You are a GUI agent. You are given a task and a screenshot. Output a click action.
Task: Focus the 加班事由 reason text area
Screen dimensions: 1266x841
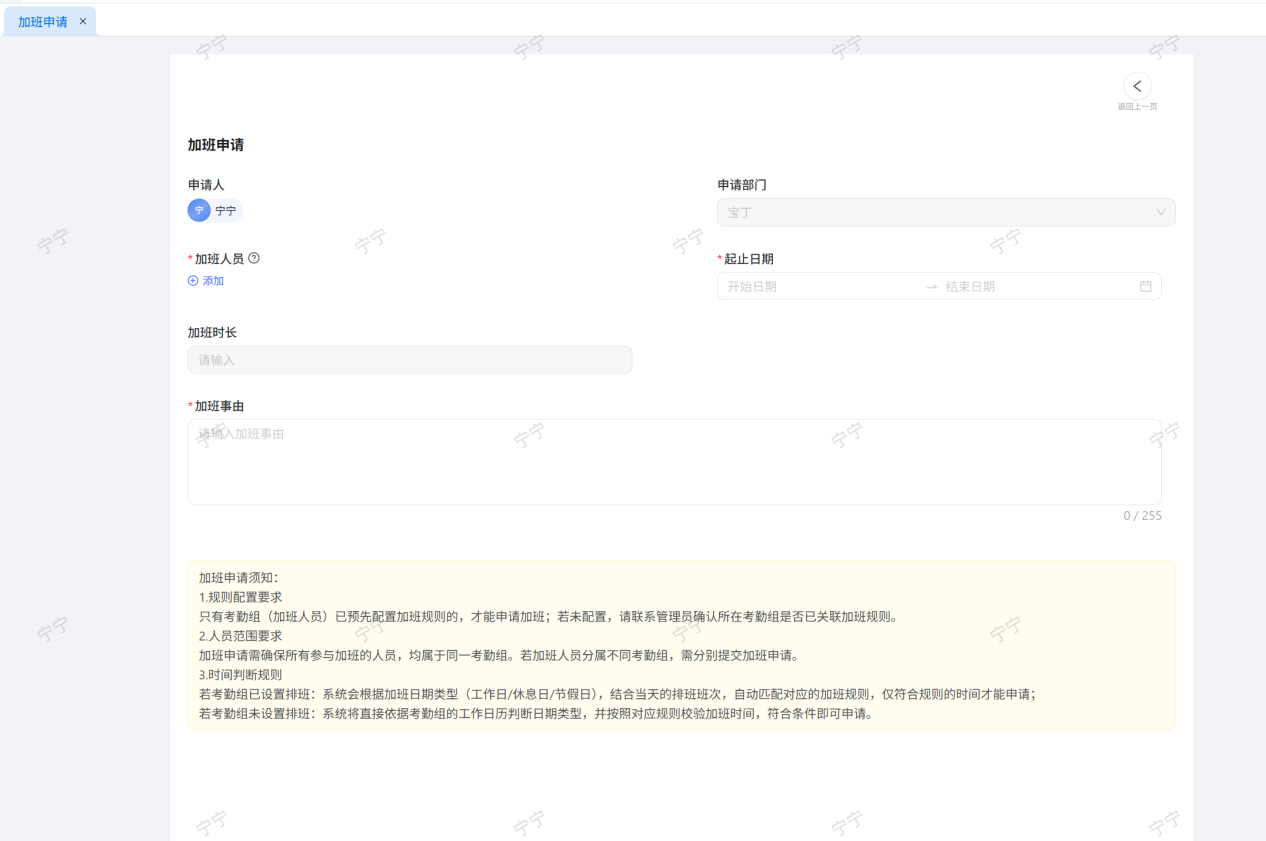[x=674, y=462]
